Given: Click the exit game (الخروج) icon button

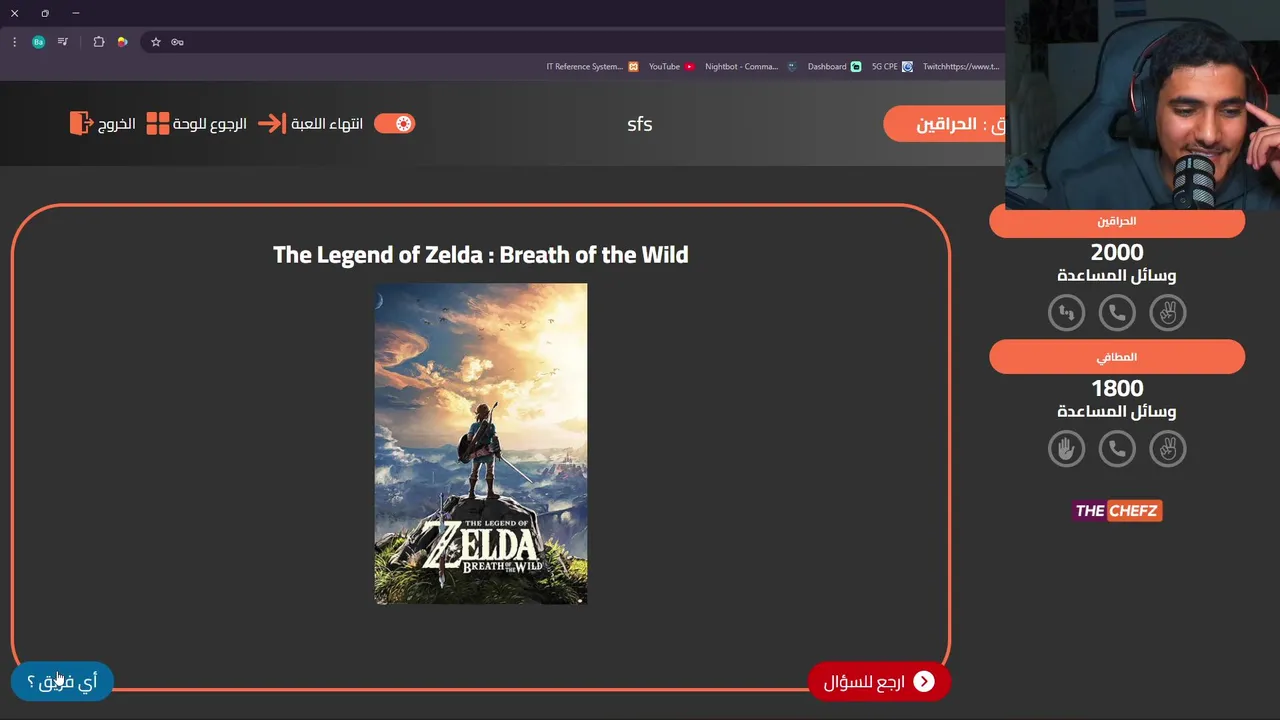Looking at the screenshot, I should 102,124.
